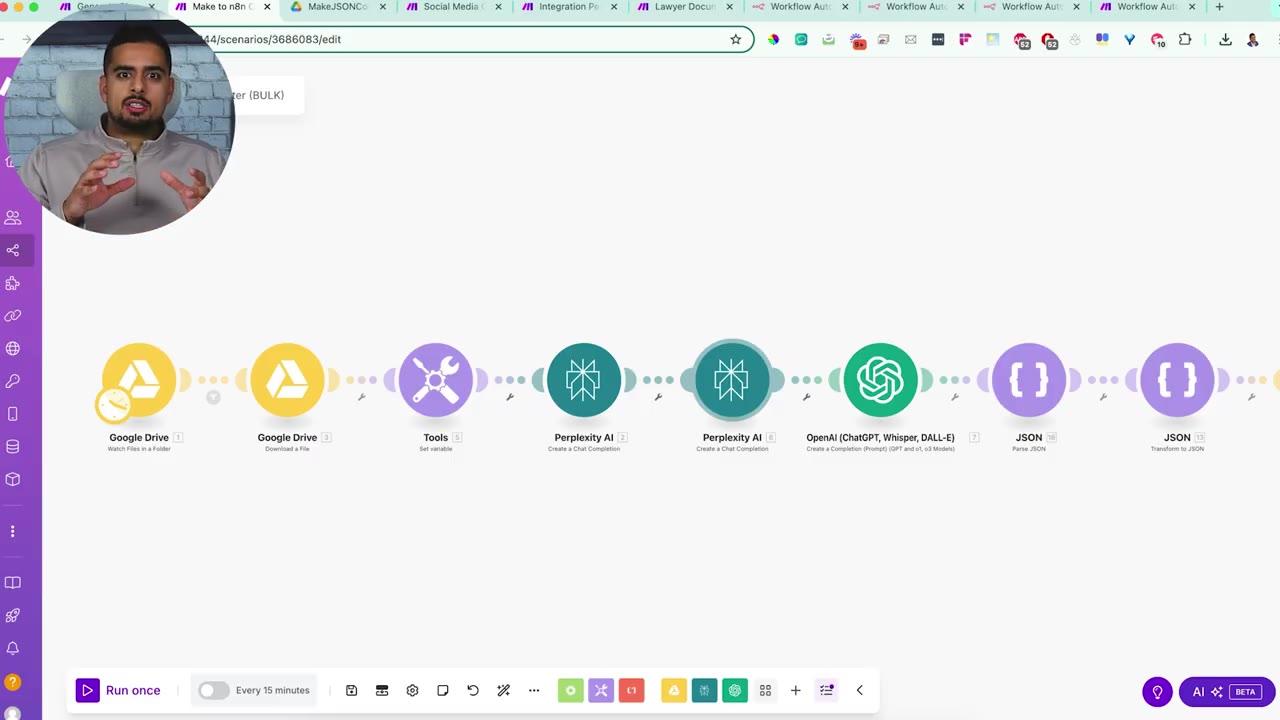
Task: Open the JSON Parse JSON module
Action: point(1029,380)
